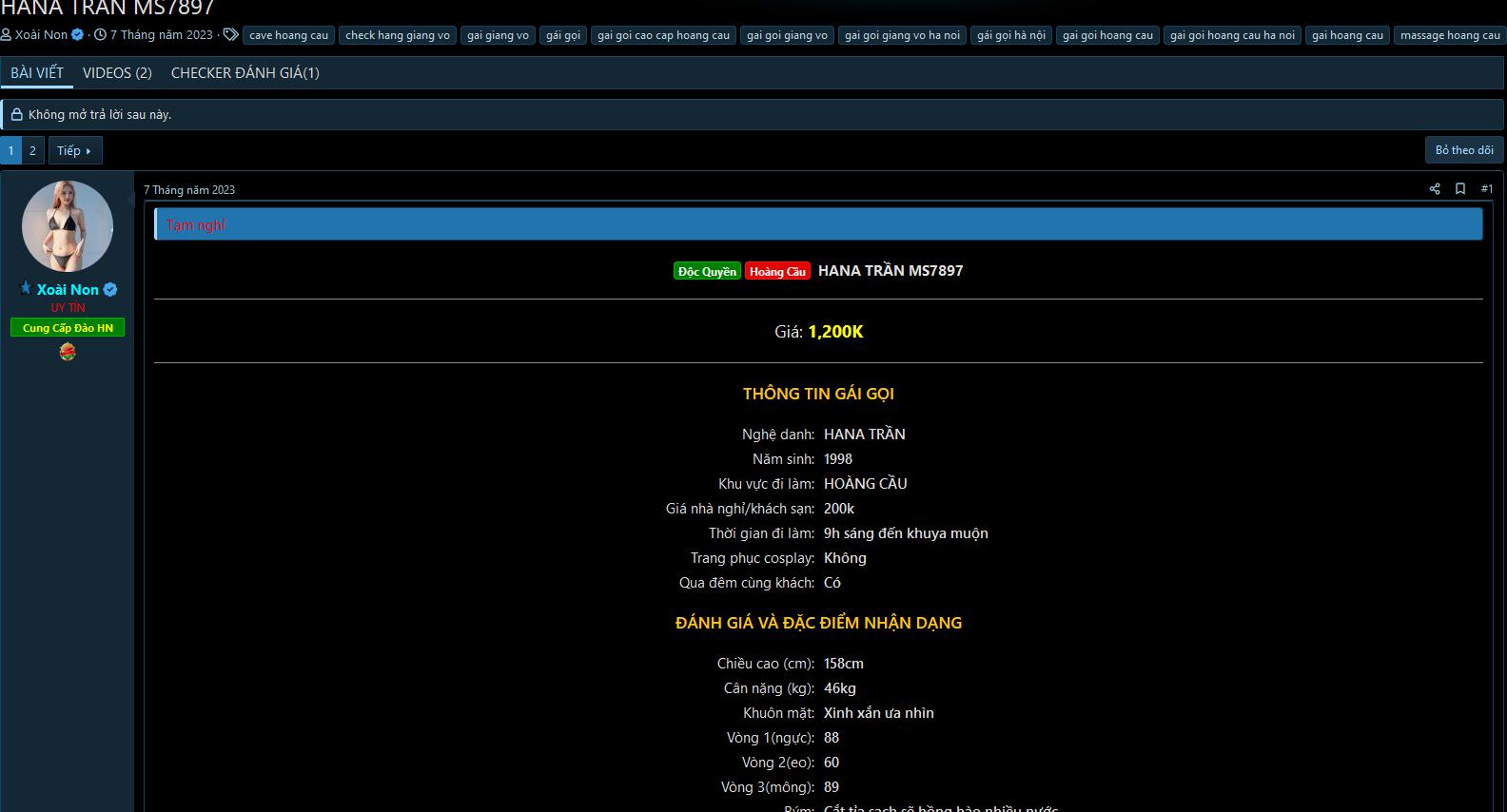Open the post number #1 permalink
This screenshot has width=1507, height=812.
(1486, 189)
